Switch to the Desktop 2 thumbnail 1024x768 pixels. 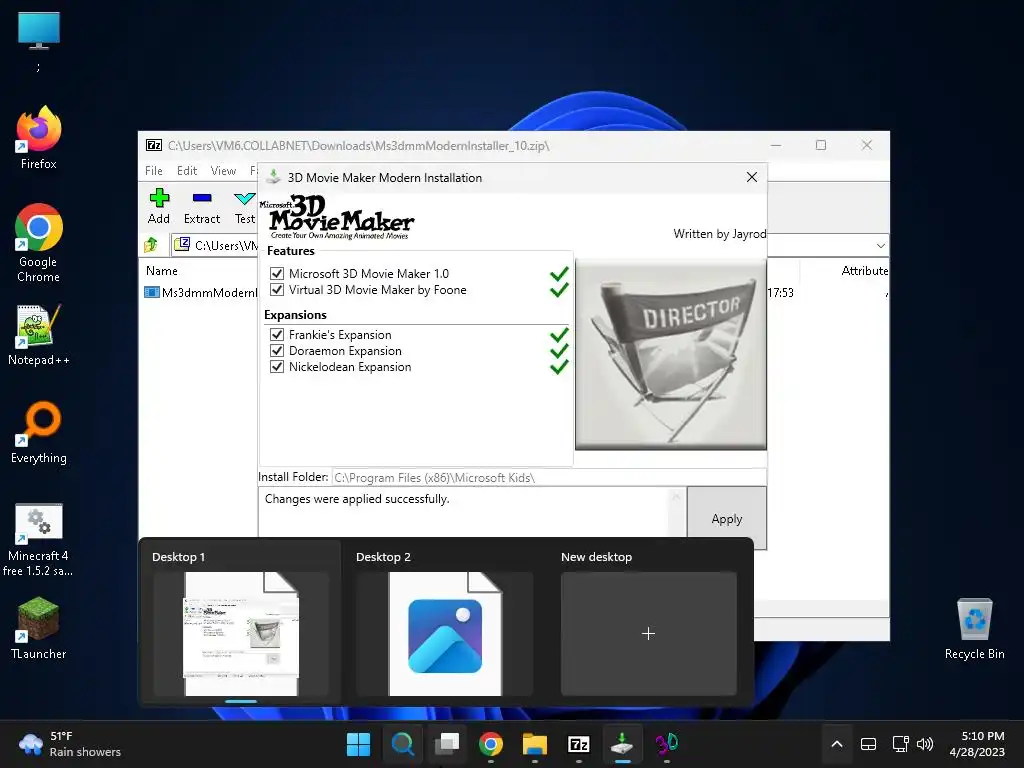(x=445, y=633)
